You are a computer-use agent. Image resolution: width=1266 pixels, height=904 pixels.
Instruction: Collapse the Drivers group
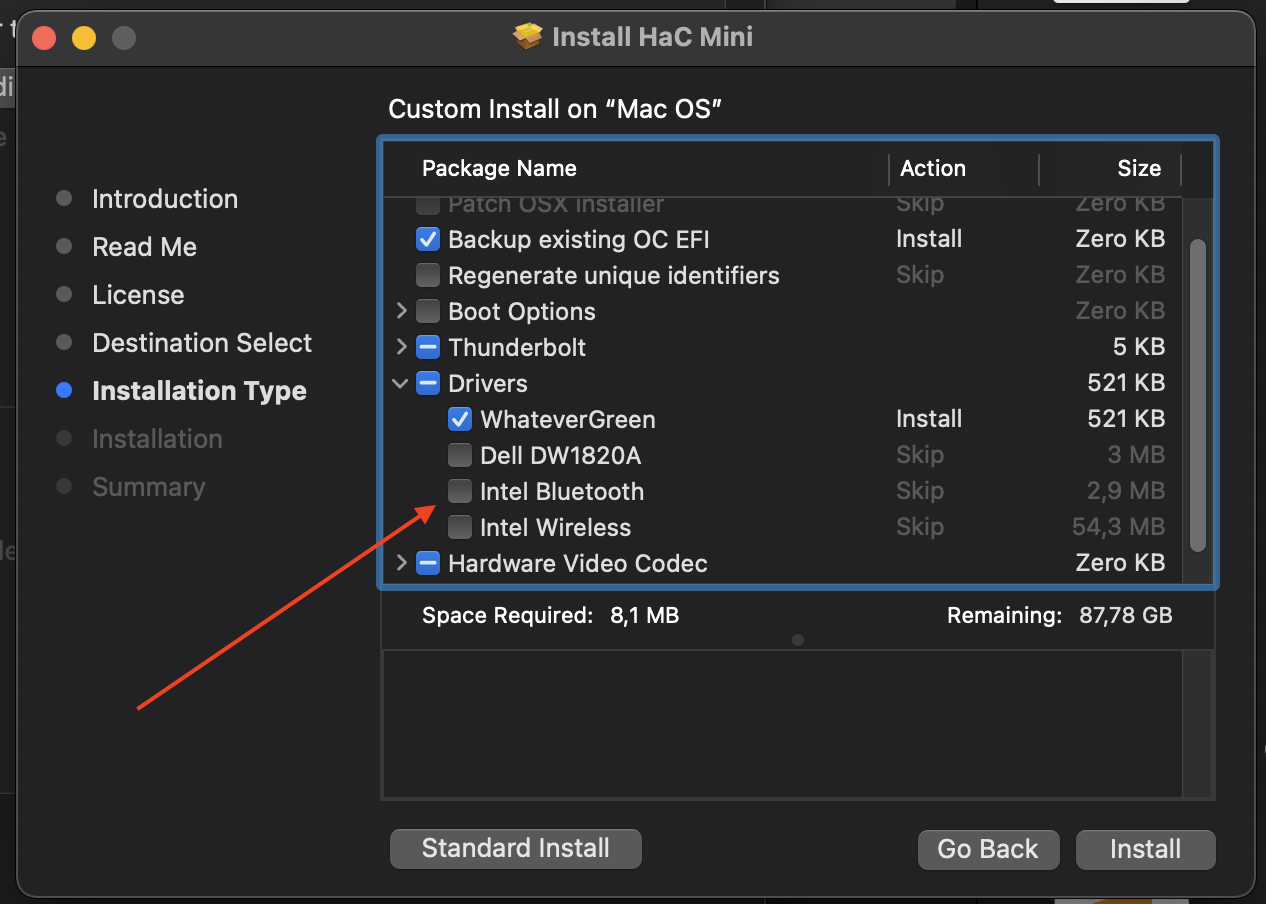(x=401, y=383)
